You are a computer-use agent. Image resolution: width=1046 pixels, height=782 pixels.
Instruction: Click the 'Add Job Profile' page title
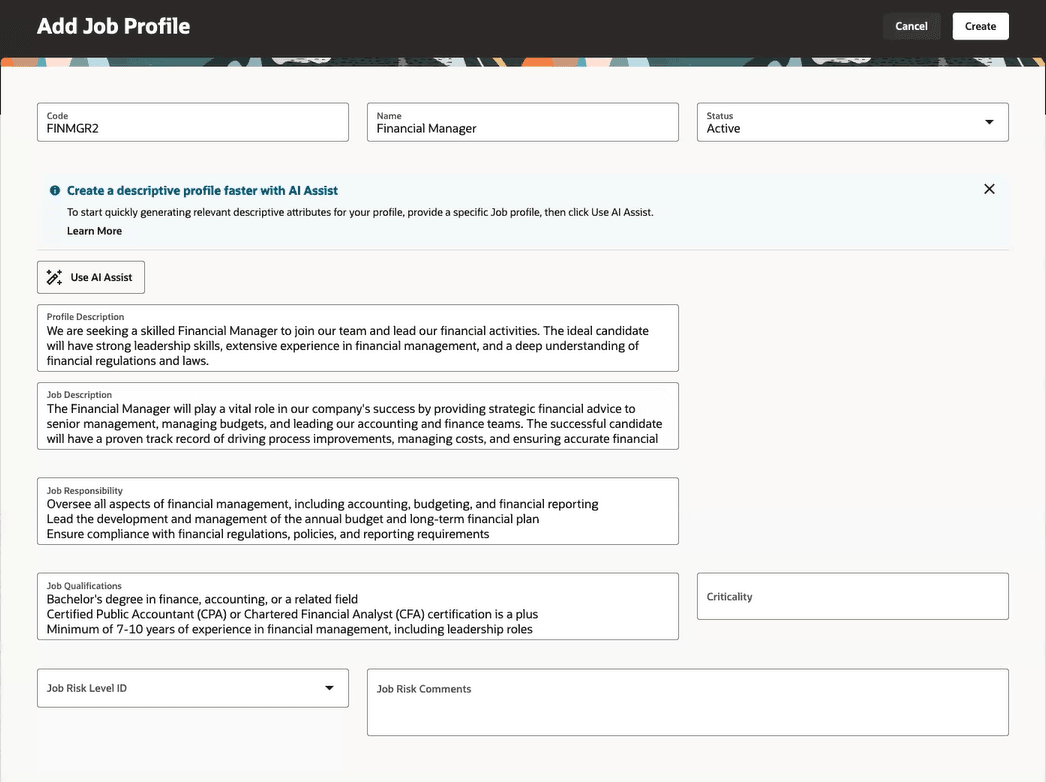113,26
